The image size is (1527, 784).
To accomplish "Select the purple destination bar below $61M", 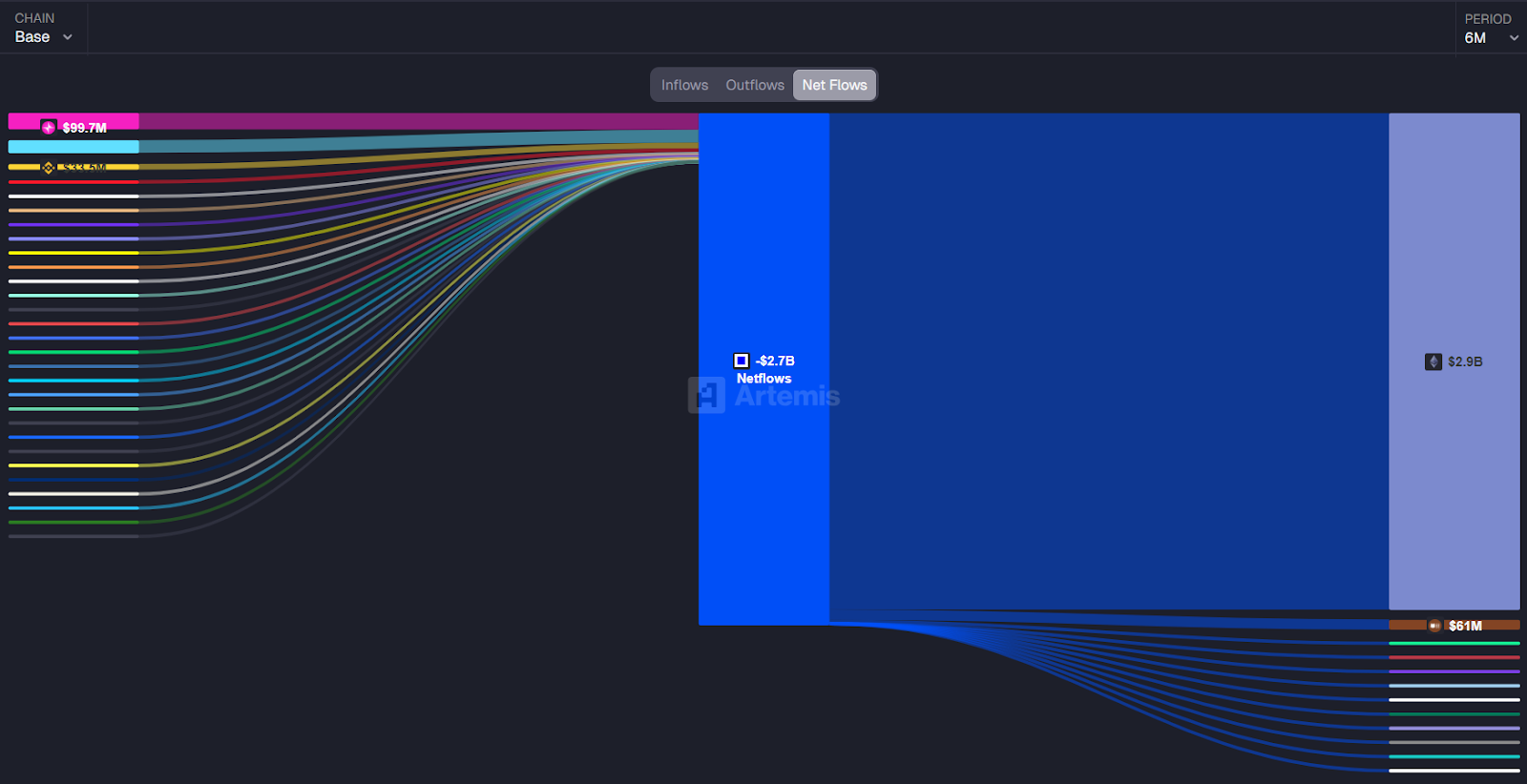I will tap(1454, 671).
